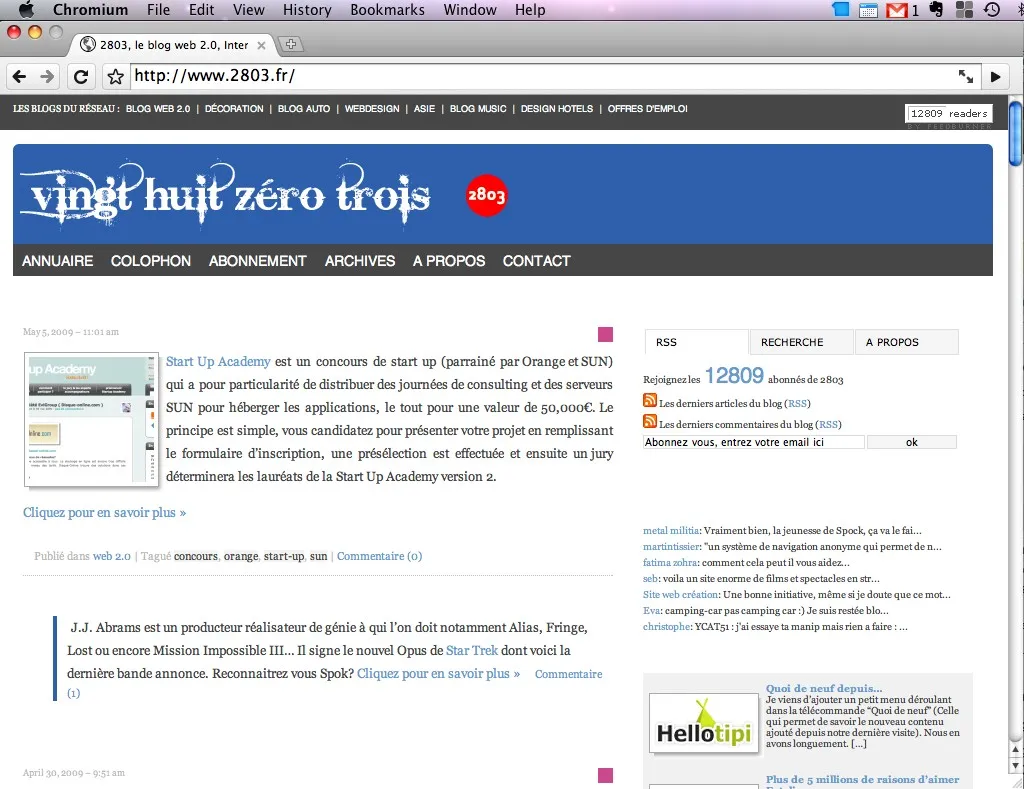Image resolution: width=1024 pixels, height=789 pixels.
Task: Click the scrollbar down arrow
Action: click(1016, 765)
